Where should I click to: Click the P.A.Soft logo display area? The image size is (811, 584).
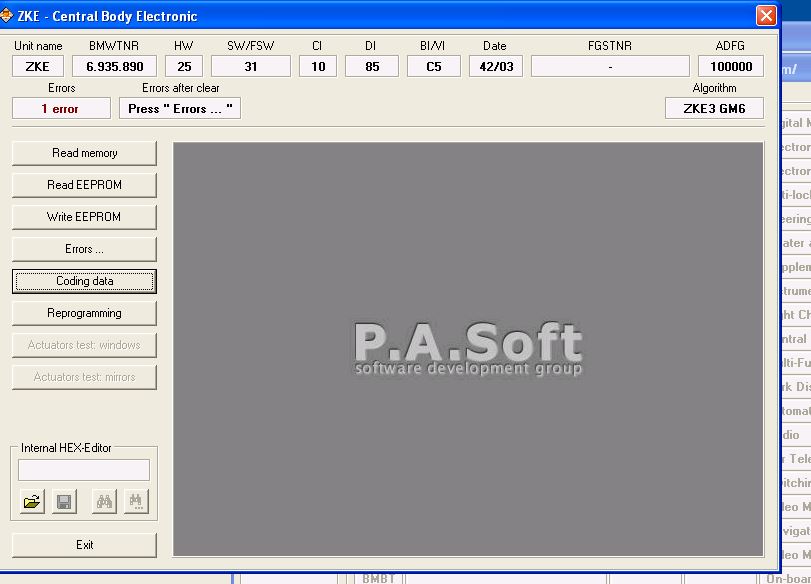(468, 348)
